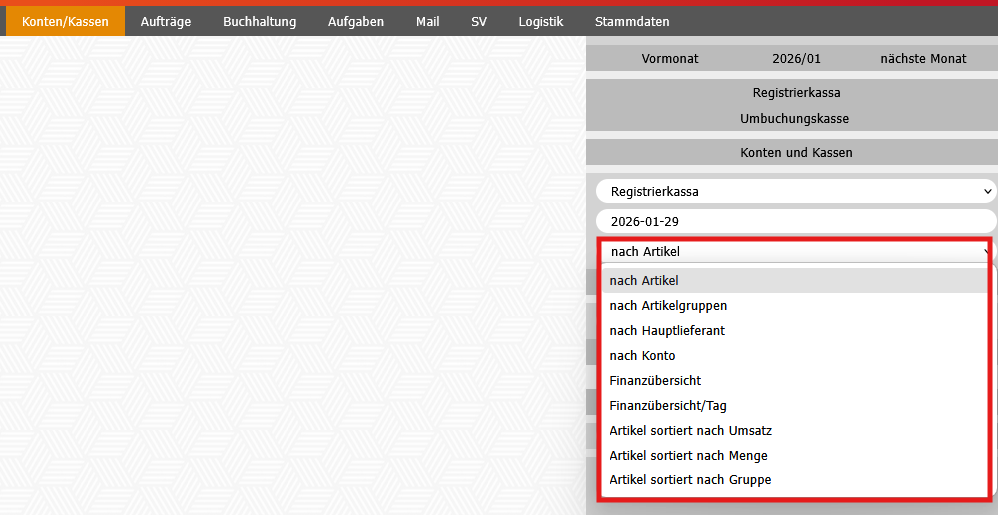998x515 pixels.
Task: Go to nächste Monat
Action: pyautogui.click(x=922, y=59)
